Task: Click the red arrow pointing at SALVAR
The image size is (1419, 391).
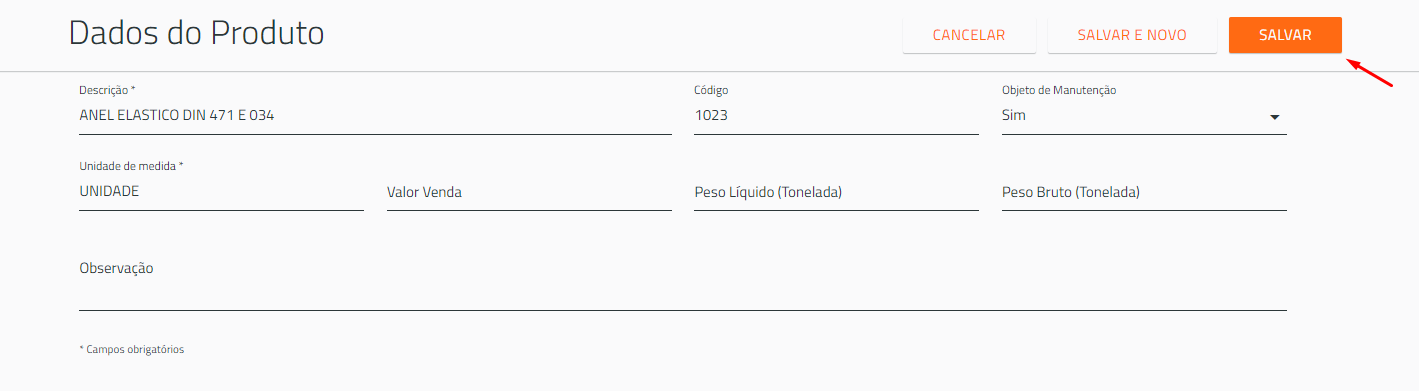Action: point(1370,74)
